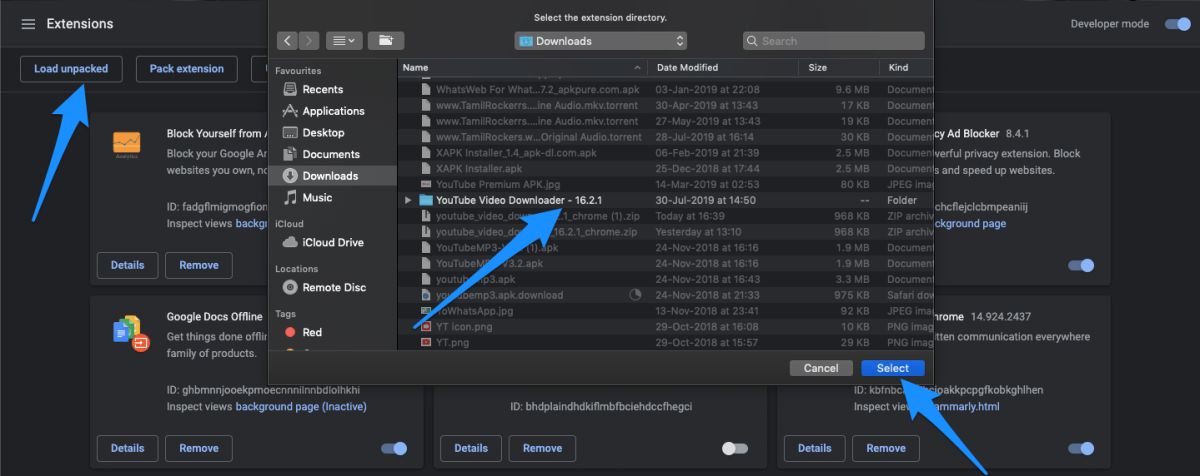Open Details for Google Docs Offline
This screenshot has width=1200, height=476.
pyautogui.click(x=127, y=448)
